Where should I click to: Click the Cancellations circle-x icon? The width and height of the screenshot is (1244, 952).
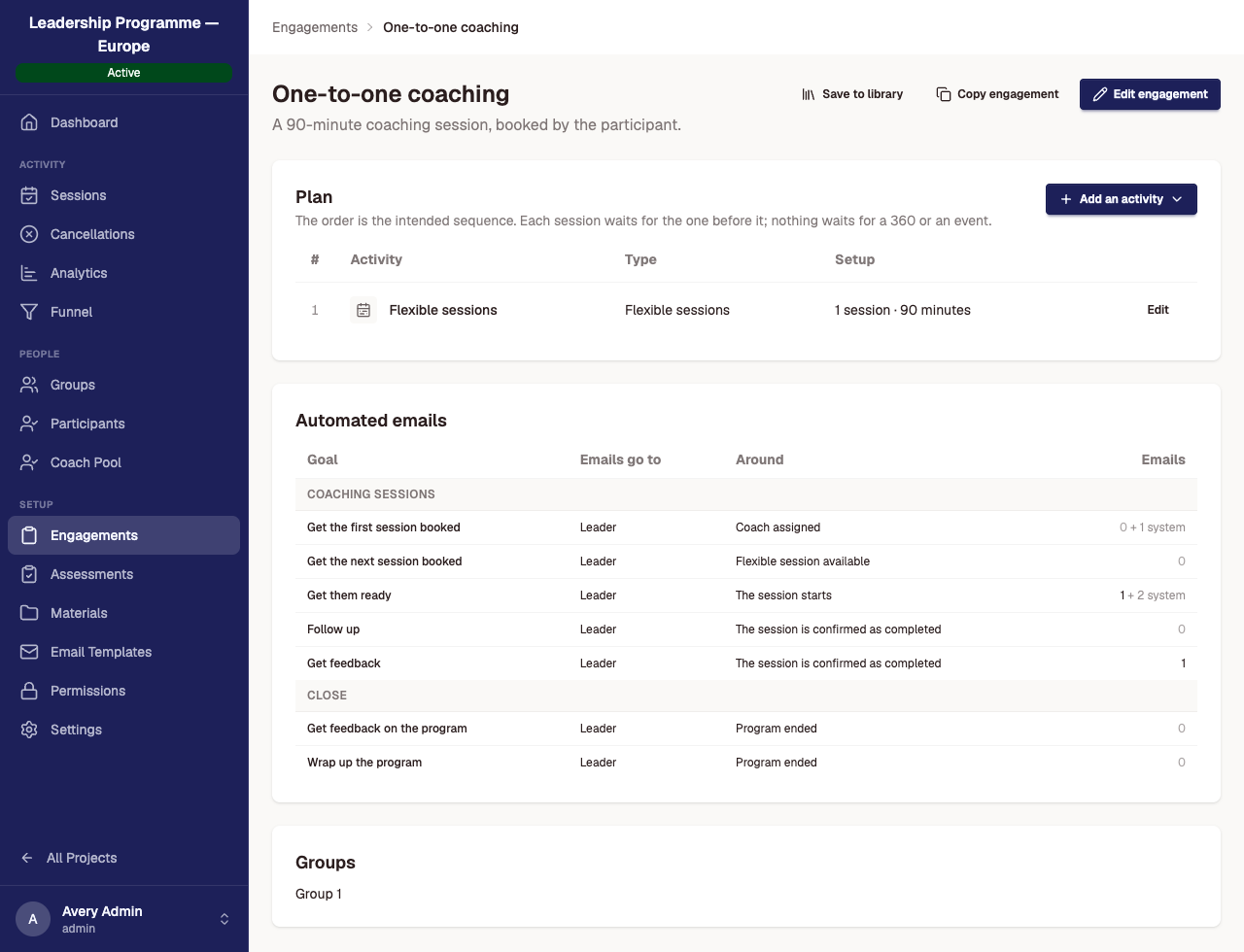click(x=29, y=234)
